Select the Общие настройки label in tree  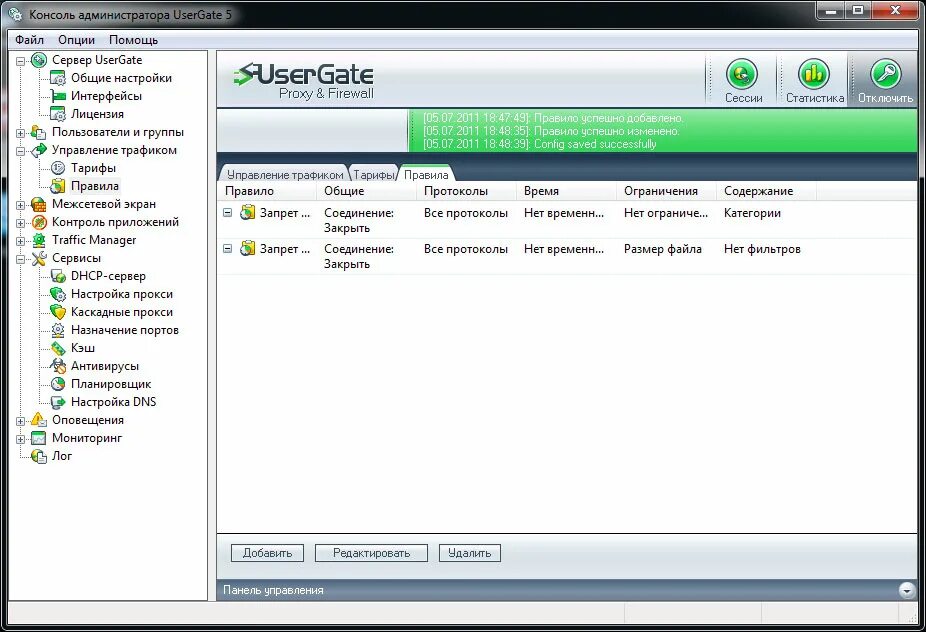click(x=121, y=78)
